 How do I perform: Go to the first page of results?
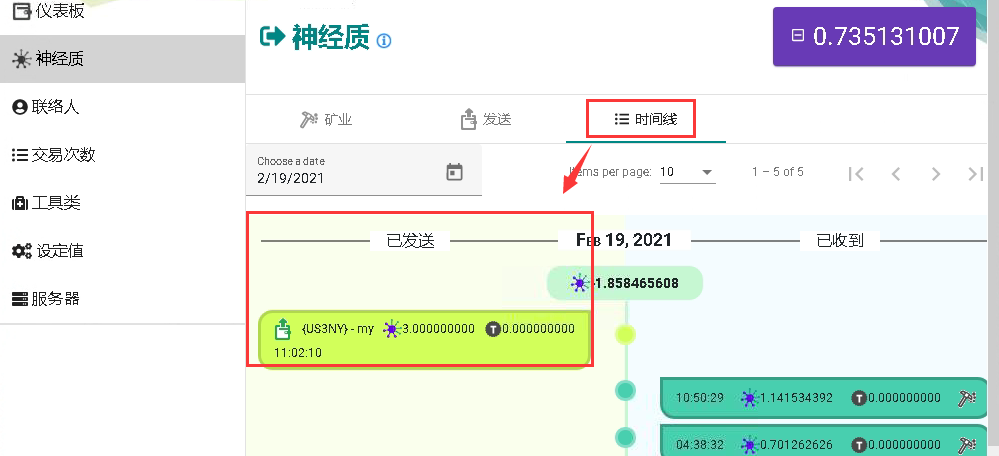pyautogui.click(x=856, y=173)
